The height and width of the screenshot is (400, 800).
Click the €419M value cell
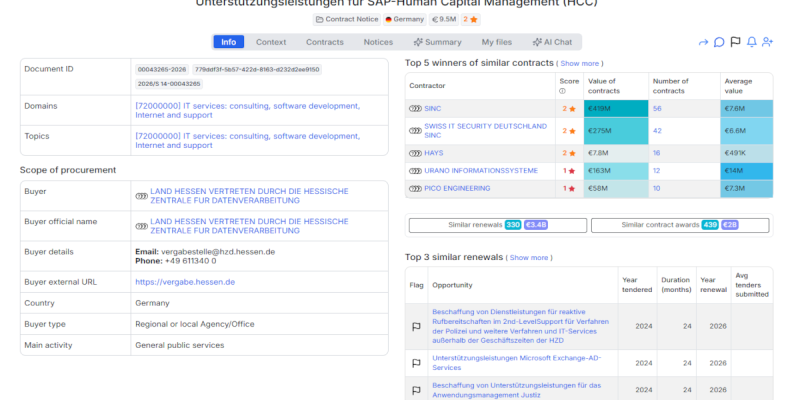[x=616, y=109]
